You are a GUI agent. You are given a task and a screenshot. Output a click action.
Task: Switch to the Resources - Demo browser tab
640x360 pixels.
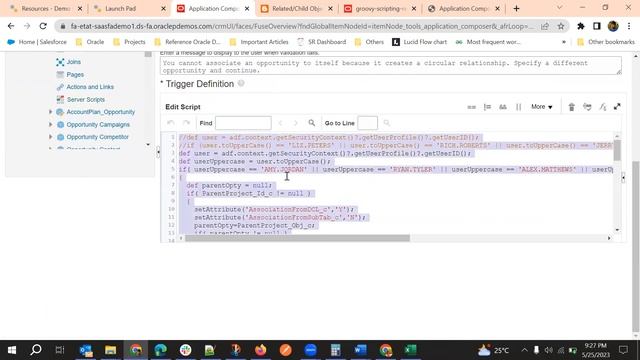coord(46,9)
